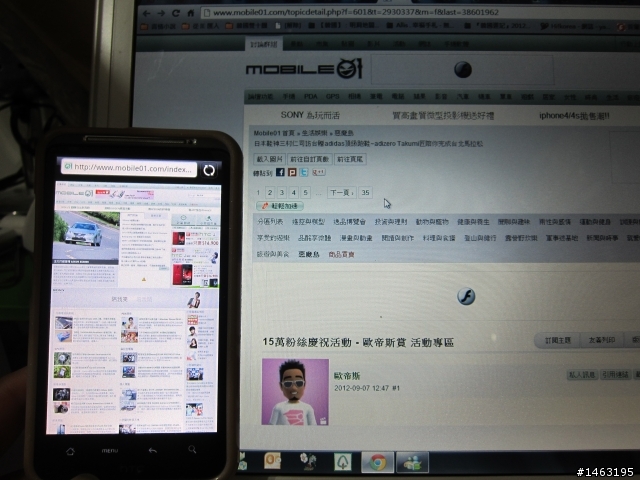Click the 前往自訂頁數 button
Image resolution: width=640 pixels, height=480 pixels.
tap(309, 159)
